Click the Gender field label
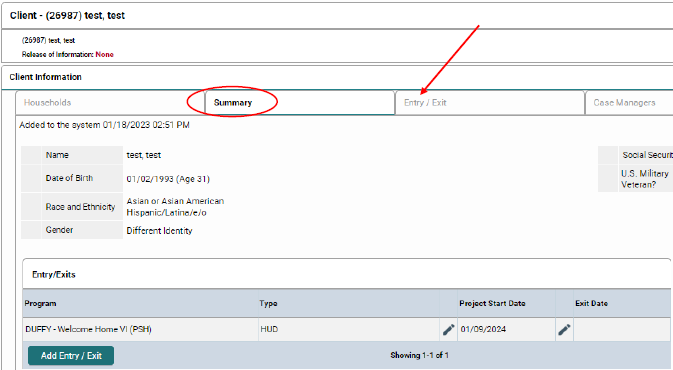Image resolution: width=673 pixels, height=370 pixels. tap(59, 230)
